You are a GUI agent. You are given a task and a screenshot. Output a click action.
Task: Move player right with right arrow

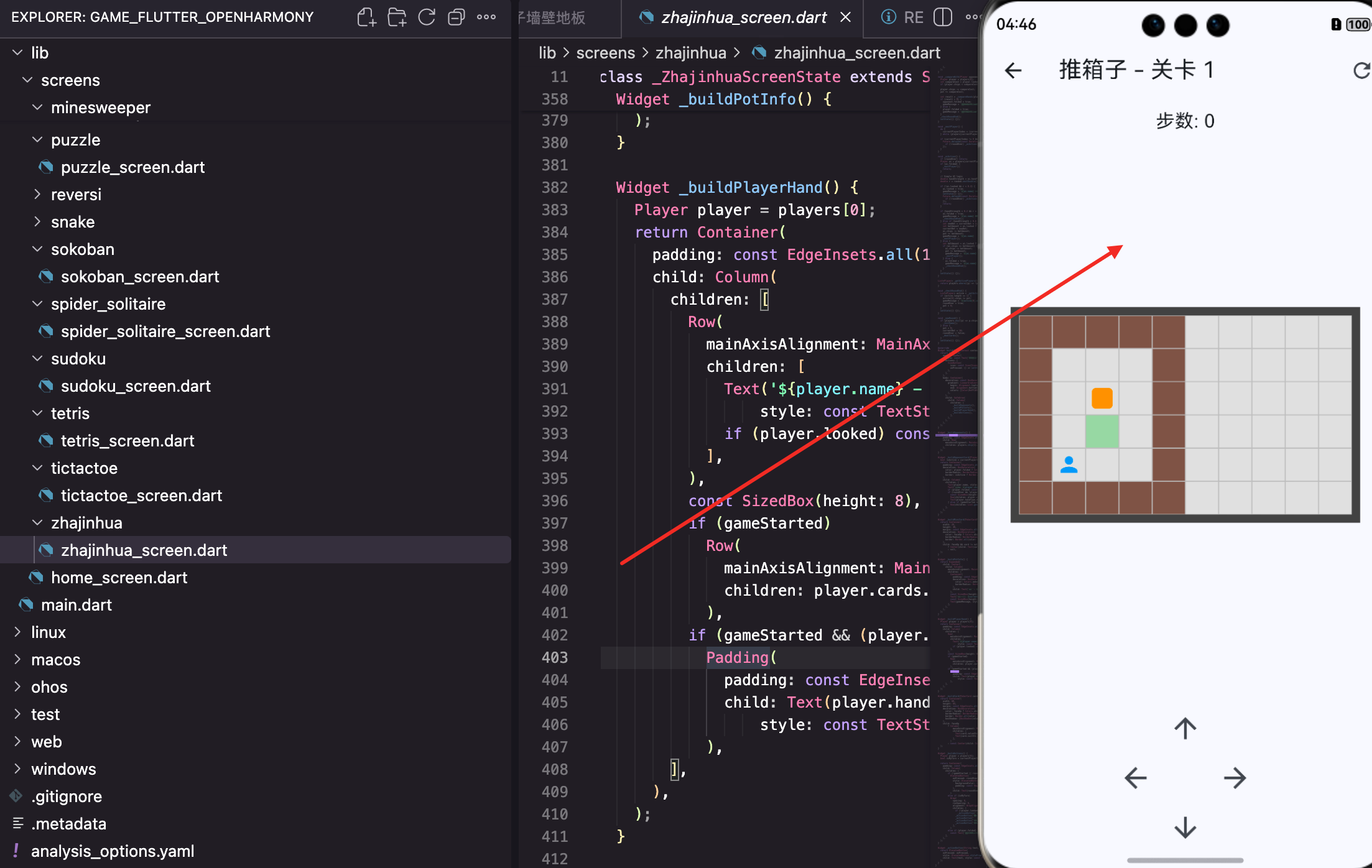pyautogui.click(x=1235, y=778)
